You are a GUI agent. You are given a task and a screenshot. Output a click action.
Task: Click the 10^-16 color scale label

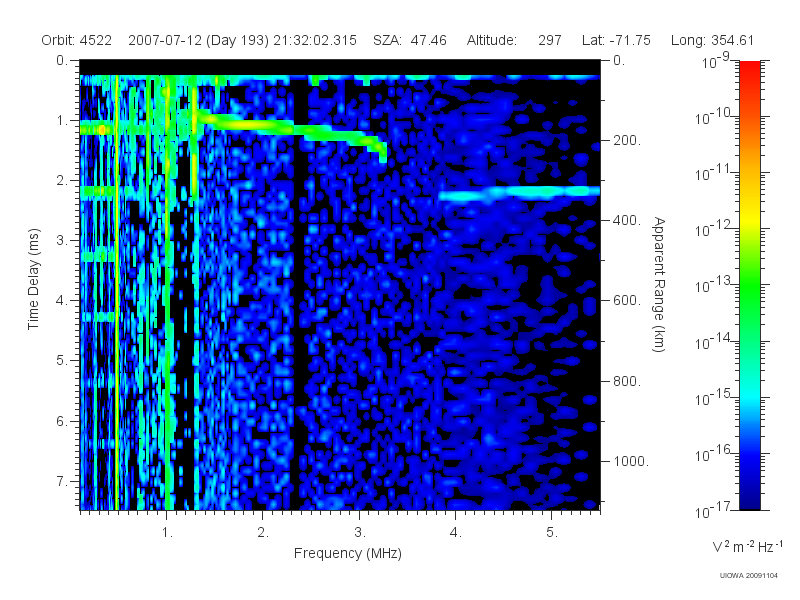[715, 454]
